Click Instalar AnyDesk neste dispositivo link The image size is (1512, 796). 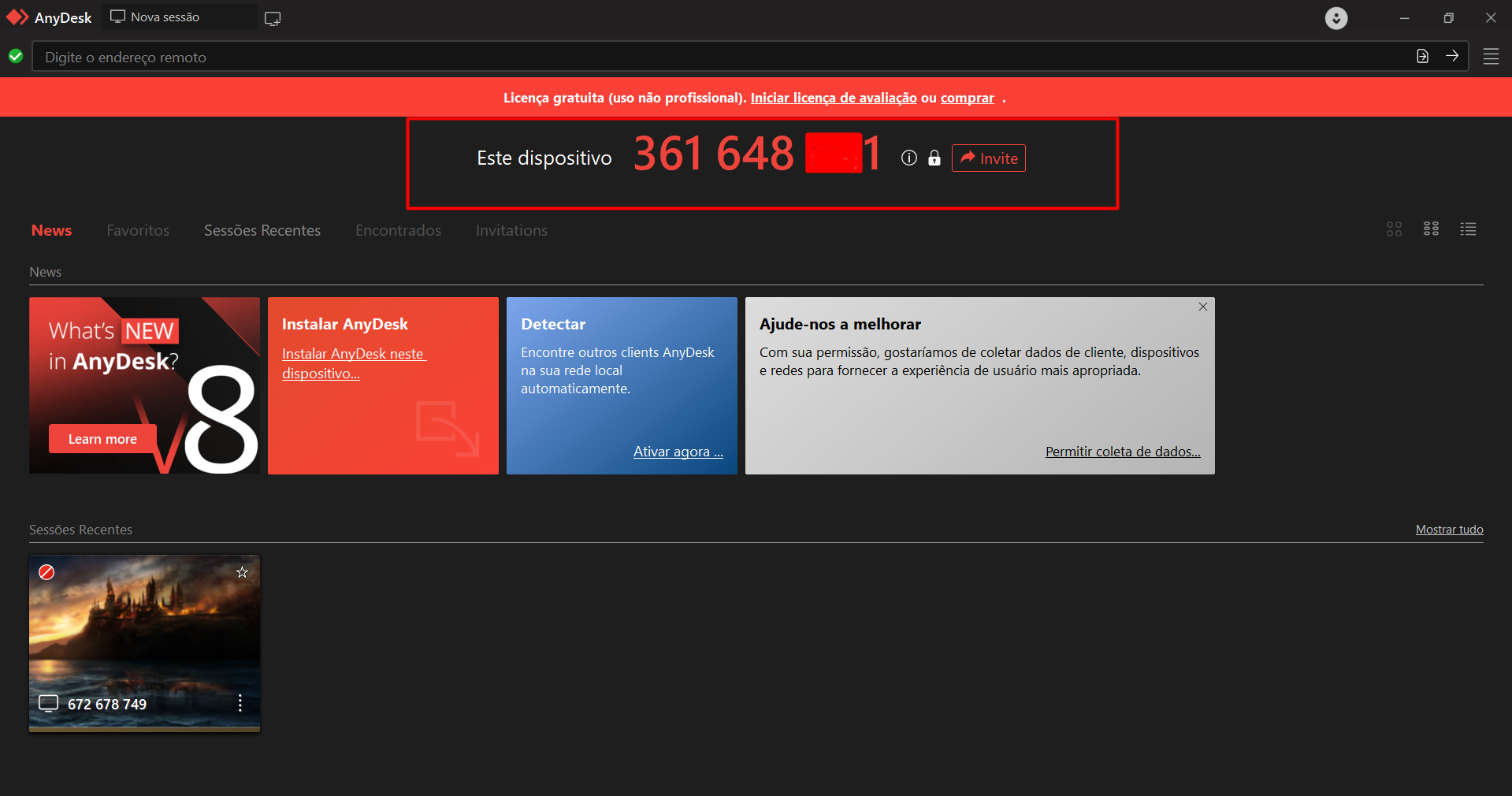(354, 363)
